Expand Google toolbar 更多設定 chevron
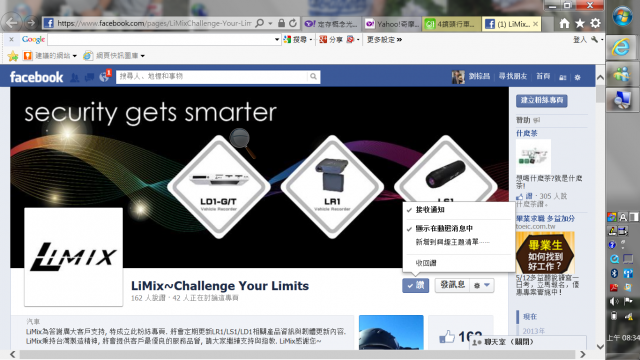This screenshot has width=640, height=360. (399, 40)
